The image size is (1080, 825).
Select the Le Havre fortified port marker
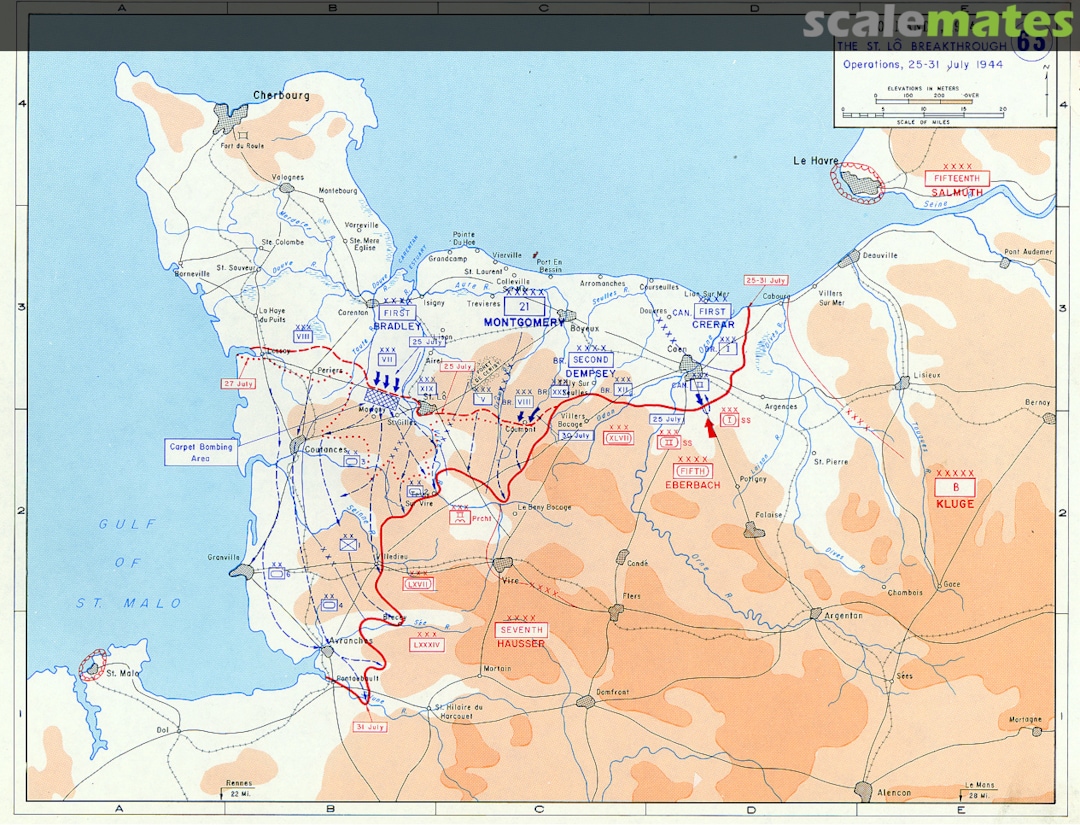tap(857, 182)
